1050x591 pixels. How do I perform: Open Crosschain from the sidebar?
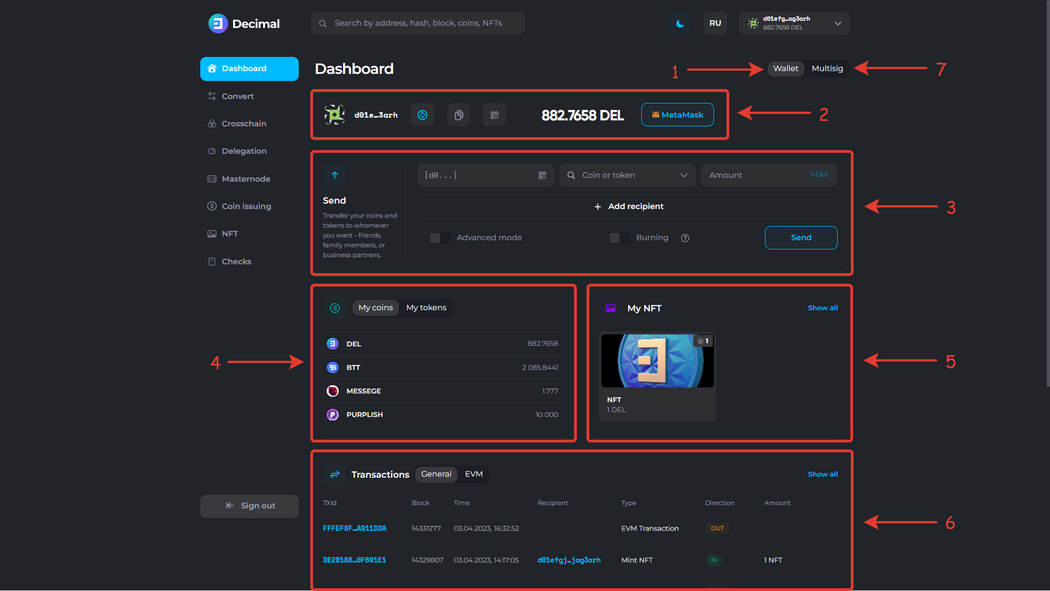pos(245,123)
